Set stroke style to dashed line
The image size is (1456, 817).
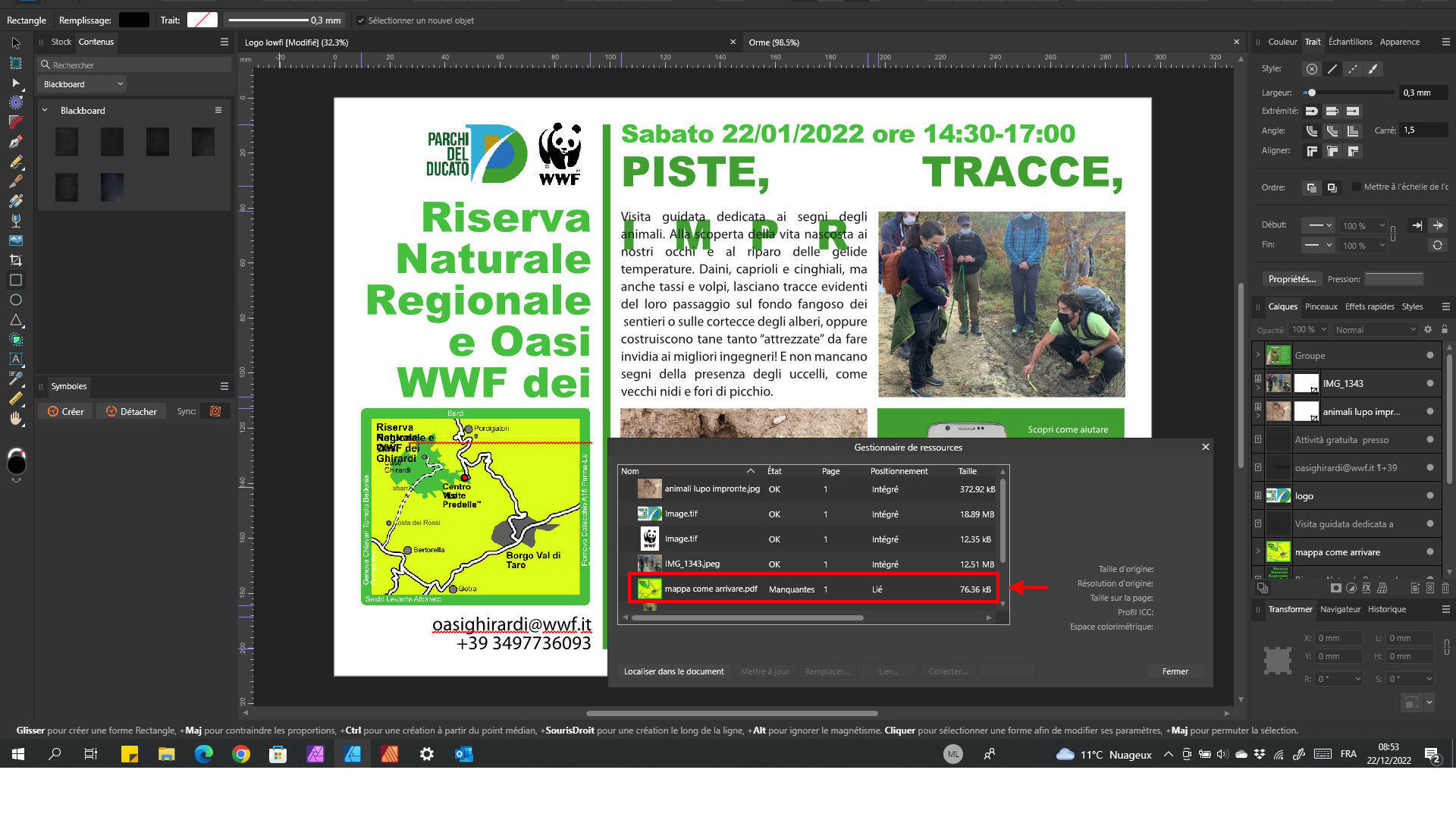point(1352,69)
